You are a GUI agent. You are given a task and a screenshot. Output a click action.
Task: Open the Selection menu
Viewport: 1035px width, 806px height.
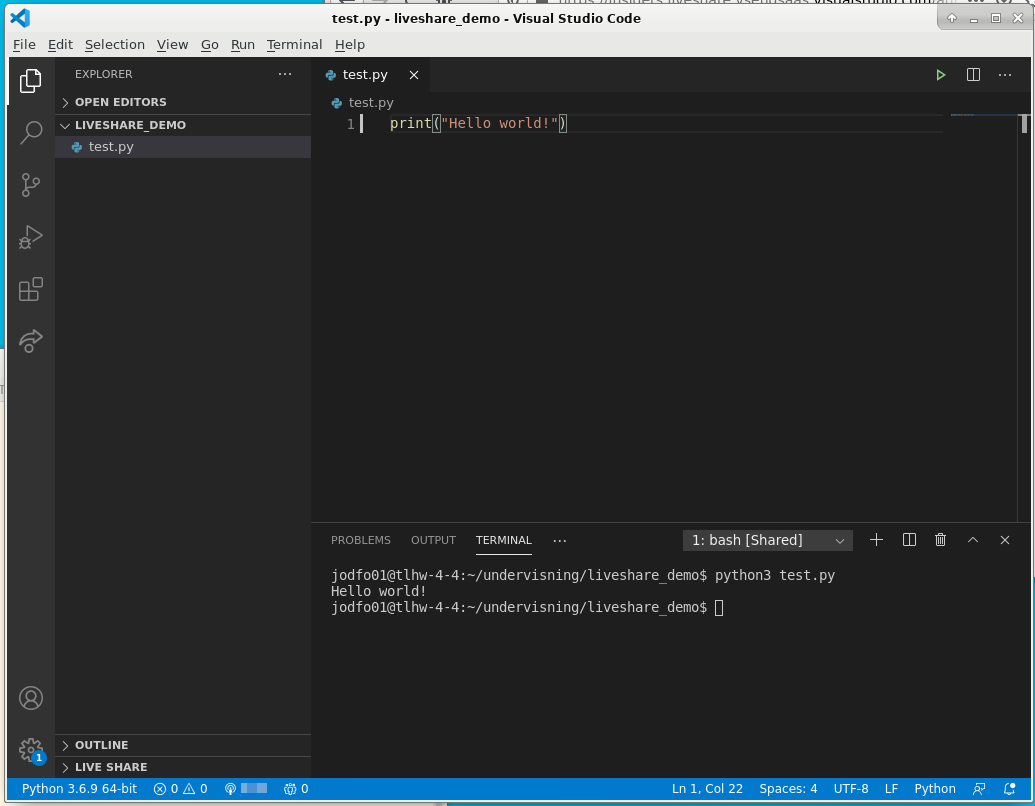coord(115,44)
